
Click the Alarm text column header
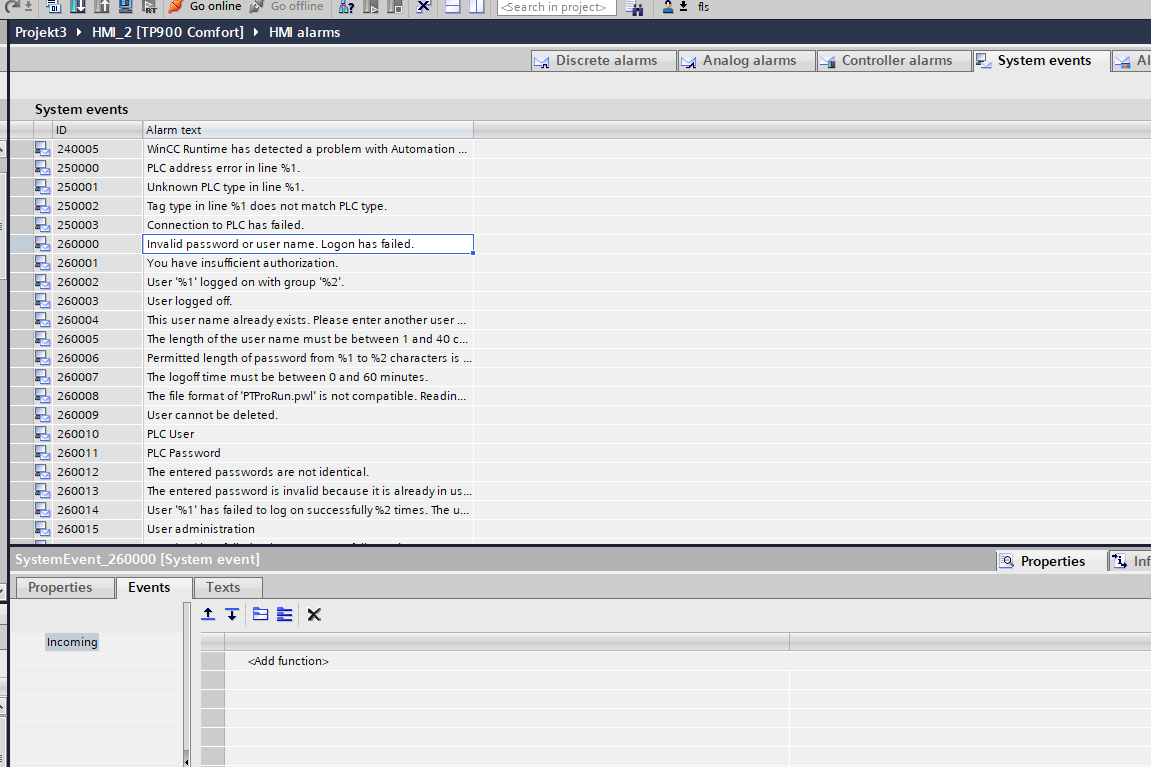pyautogui.click(x=308, y=130)
